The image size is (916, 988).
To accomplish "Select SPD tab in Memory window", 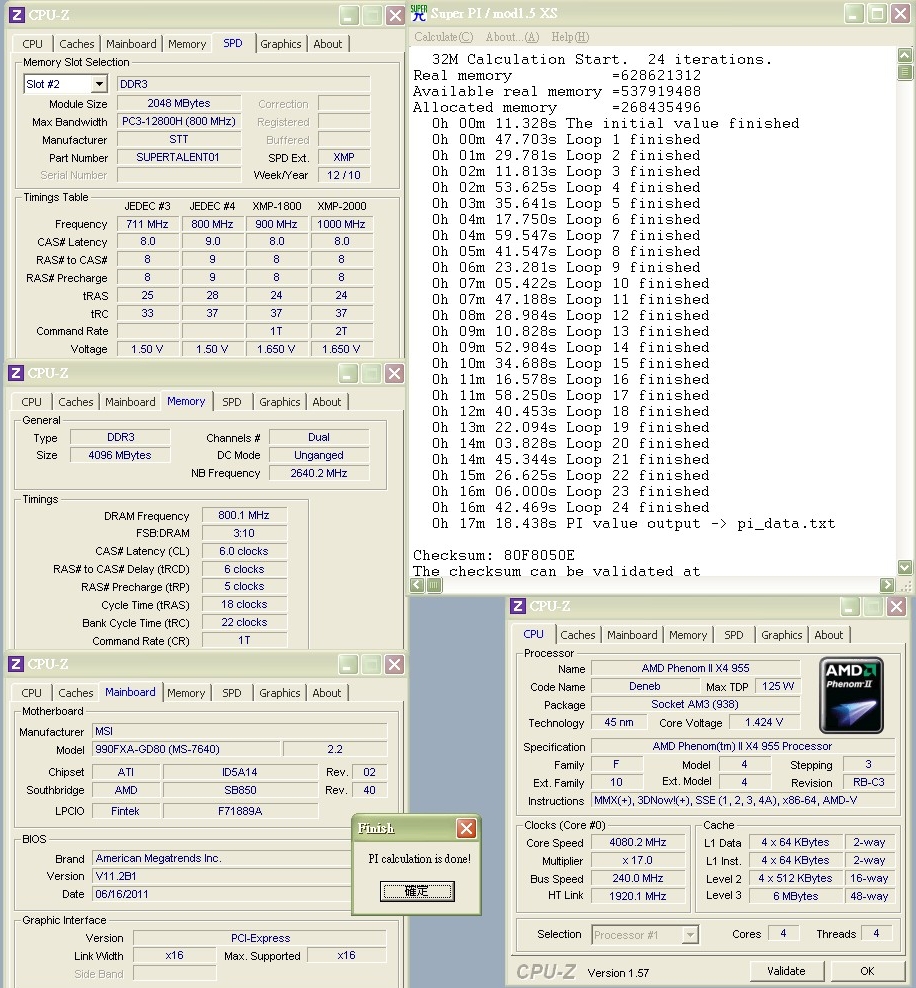I will coord(231,402).
